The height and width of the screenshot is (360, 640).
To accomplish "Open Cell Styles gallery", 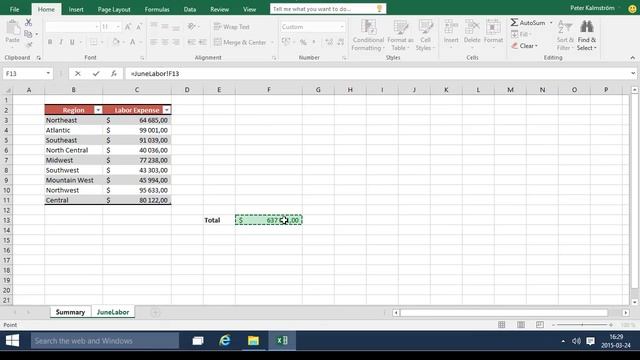I will click(x=425, y=35).
